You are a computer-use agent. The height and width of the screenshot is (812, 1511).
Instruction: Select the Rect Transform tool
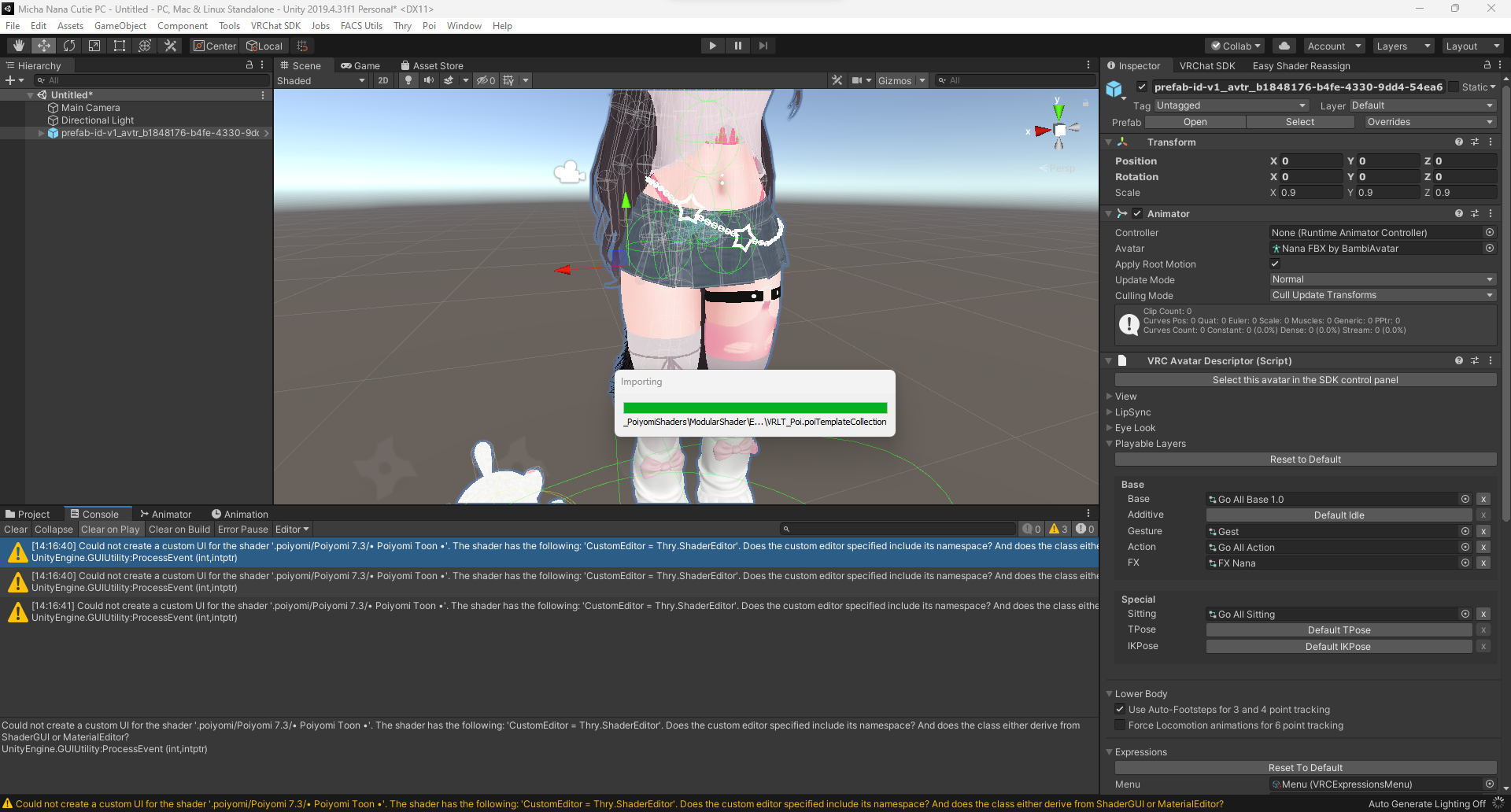pos(120,46)
